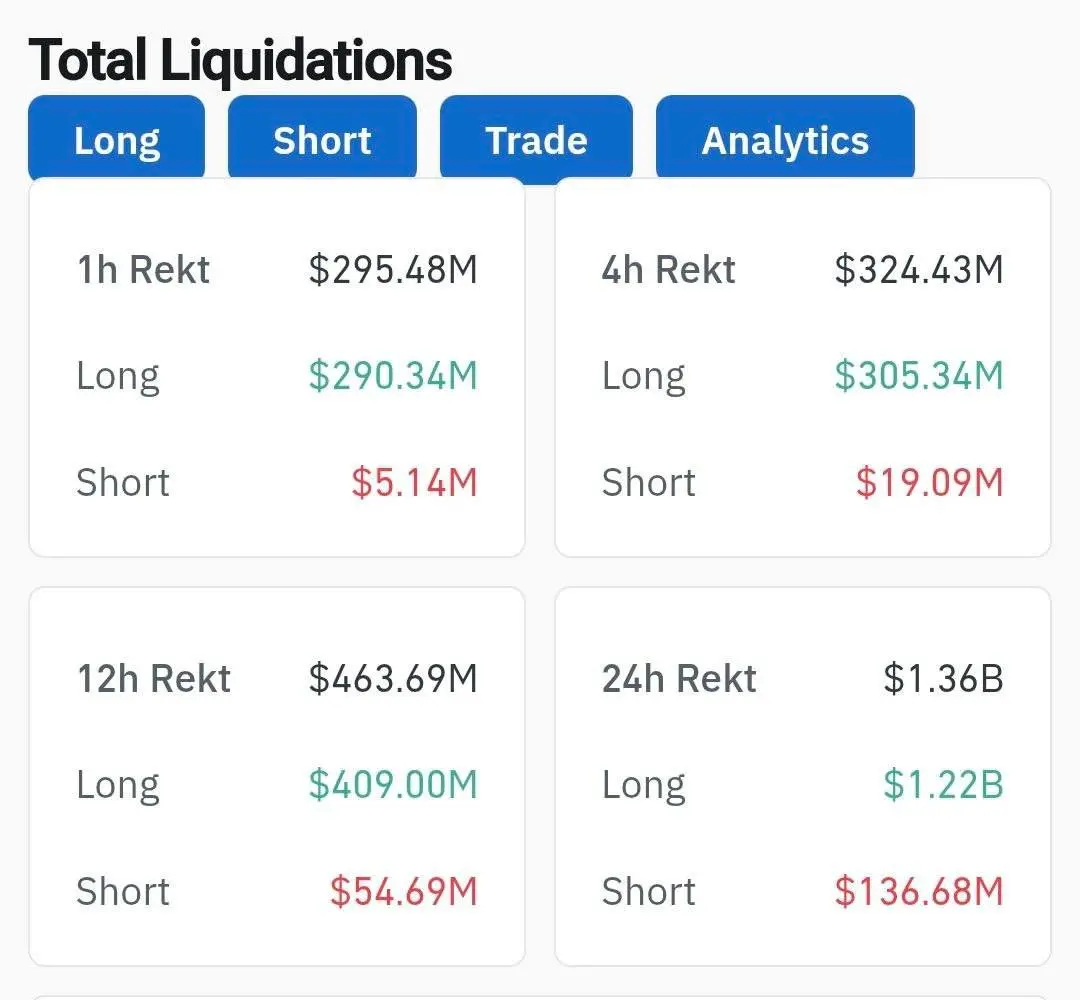
Task: Click 1h short liquidations value $5.14M
Action: [414, 483]
